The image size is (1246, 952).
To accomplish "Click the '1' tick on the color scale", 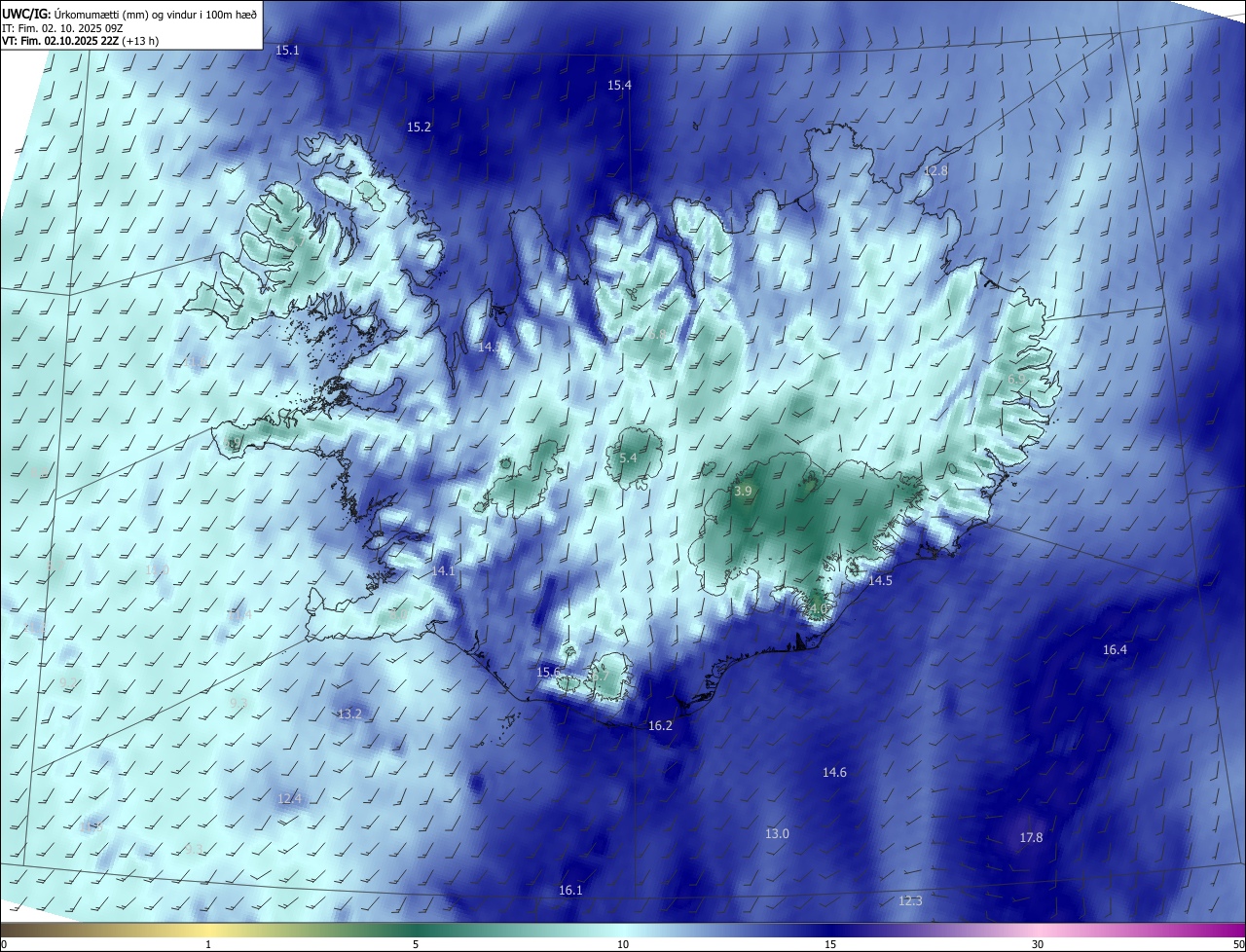I will click(x=208, y=944).
